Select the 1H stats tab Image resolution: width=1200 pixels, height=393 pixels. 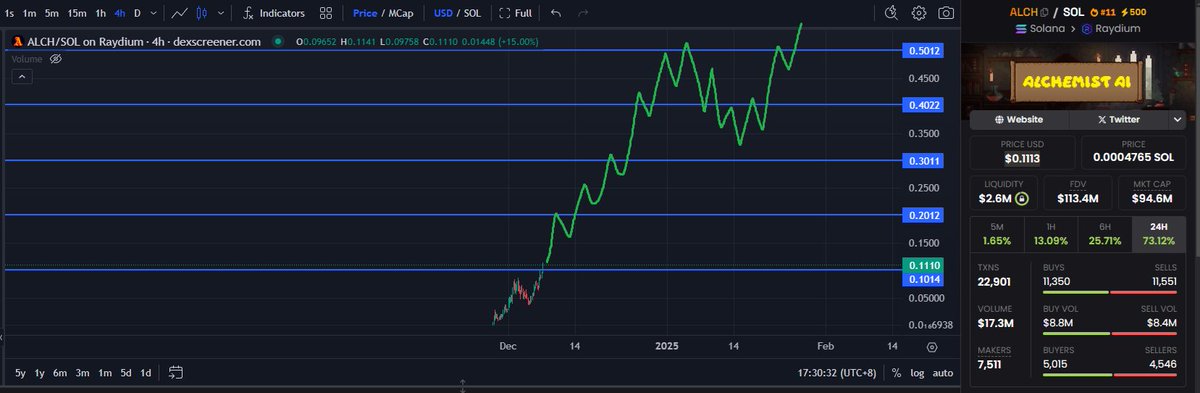coord(1052,234)
